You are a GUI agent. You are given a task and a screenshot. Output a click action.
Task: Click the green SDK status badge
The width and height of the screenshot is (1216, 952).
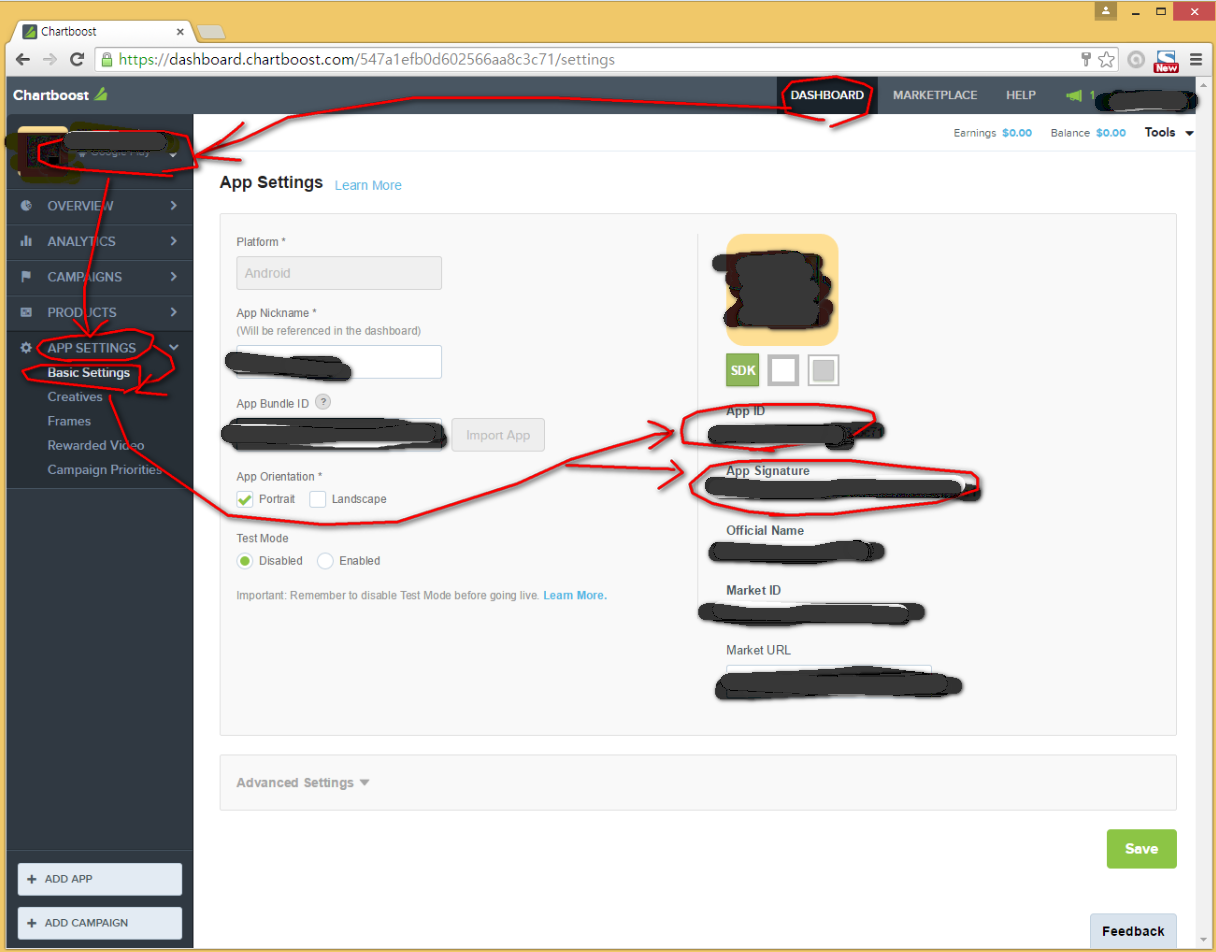(x=743, y=370)
